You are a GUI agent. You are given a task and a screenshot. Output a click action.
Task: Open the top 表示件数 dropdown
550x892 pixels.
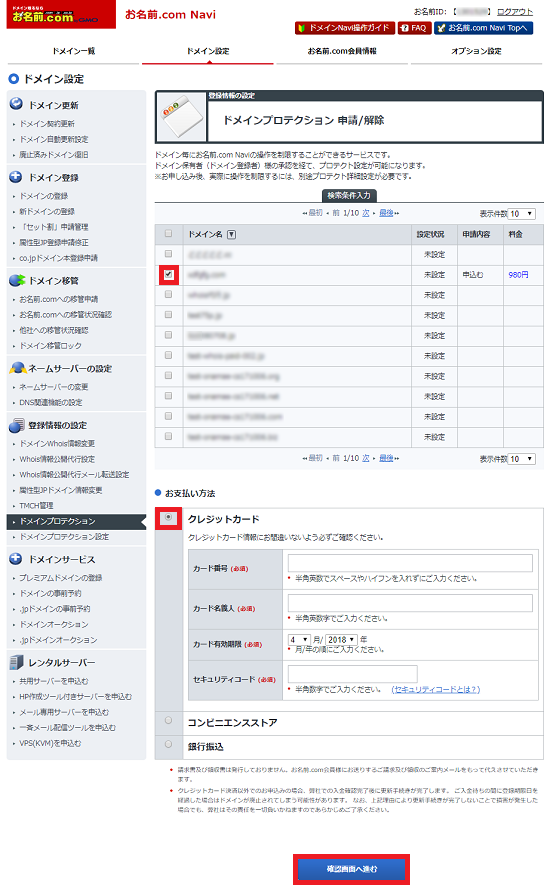click(x=522, y=214)
